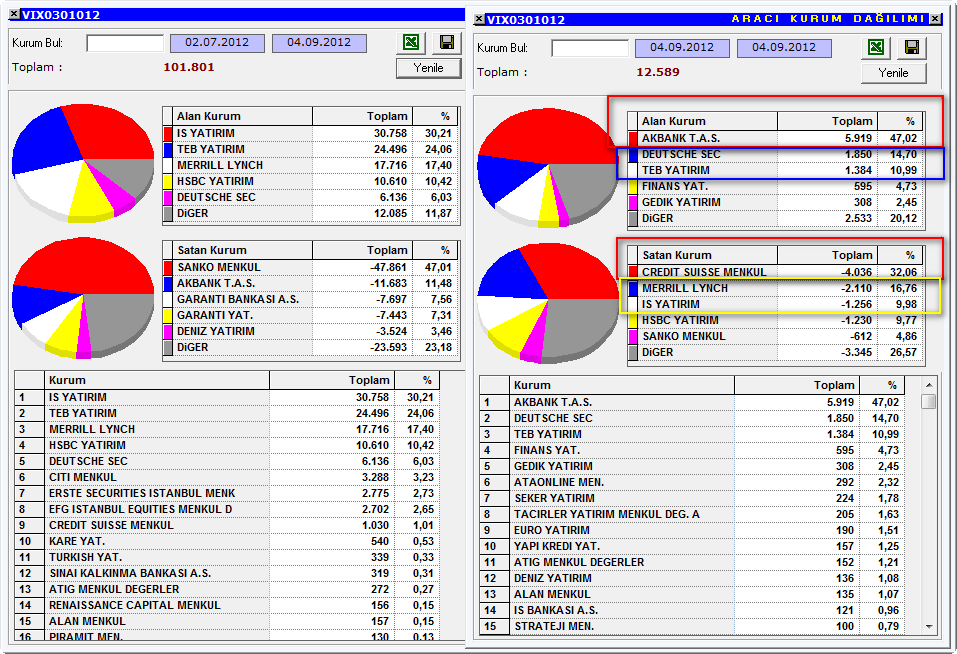Export right window data to Excel

876,47
